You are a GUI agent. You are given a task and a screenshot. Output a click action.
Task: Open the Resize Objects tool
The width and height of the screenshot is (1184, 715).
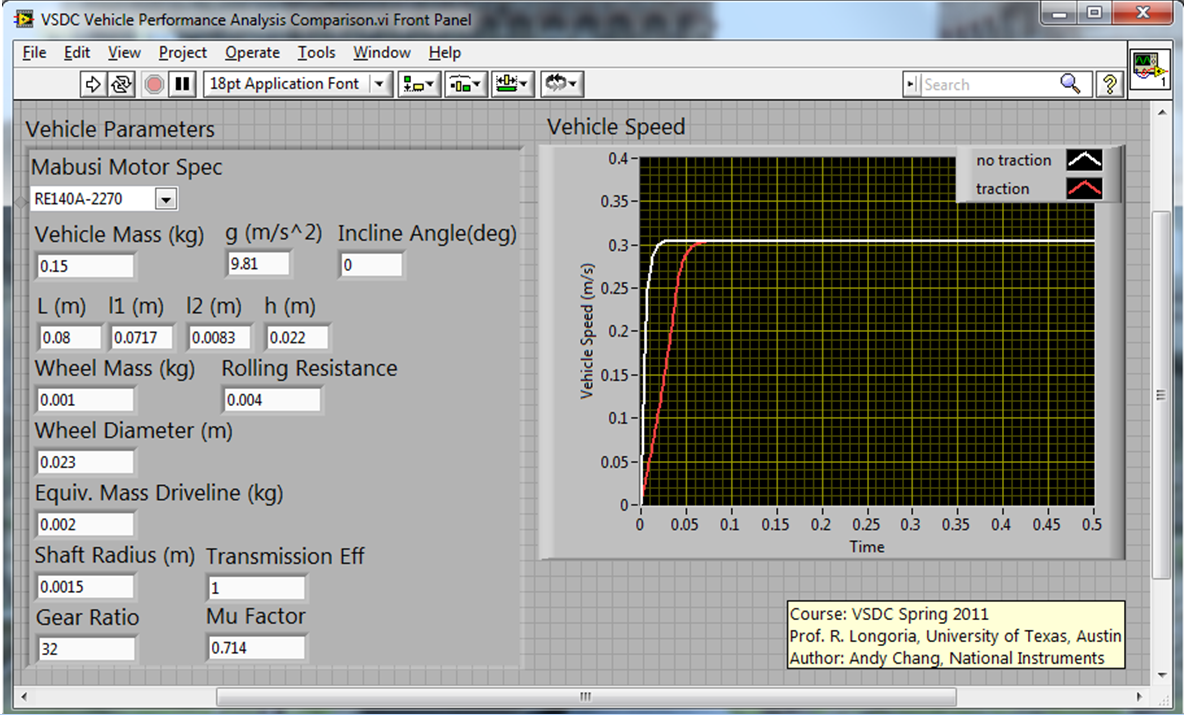tap(513, 84)
